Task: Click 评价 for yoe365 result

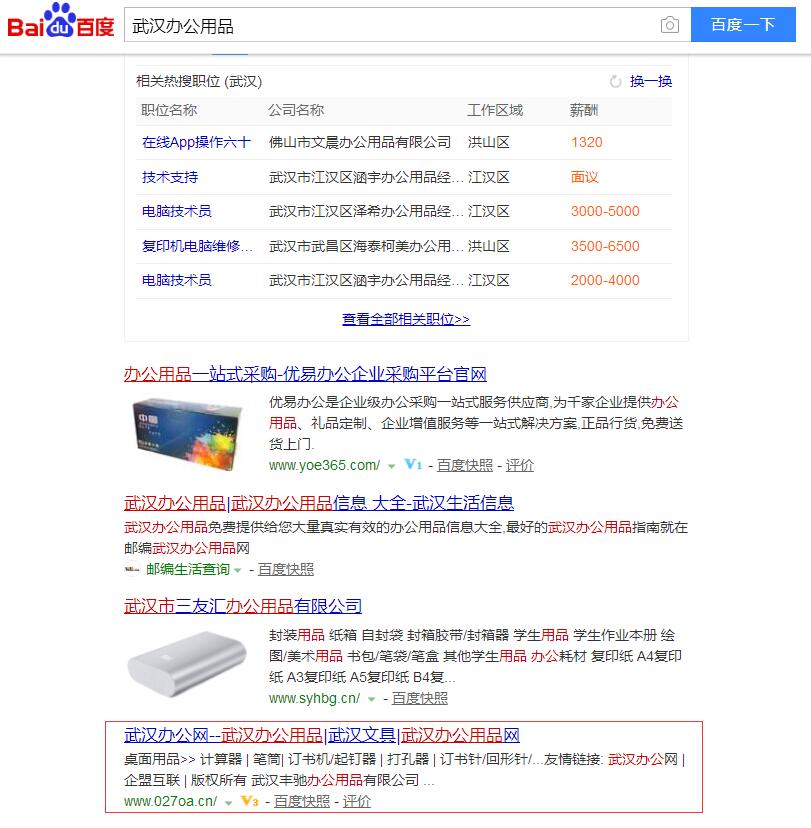Action: 520,465
